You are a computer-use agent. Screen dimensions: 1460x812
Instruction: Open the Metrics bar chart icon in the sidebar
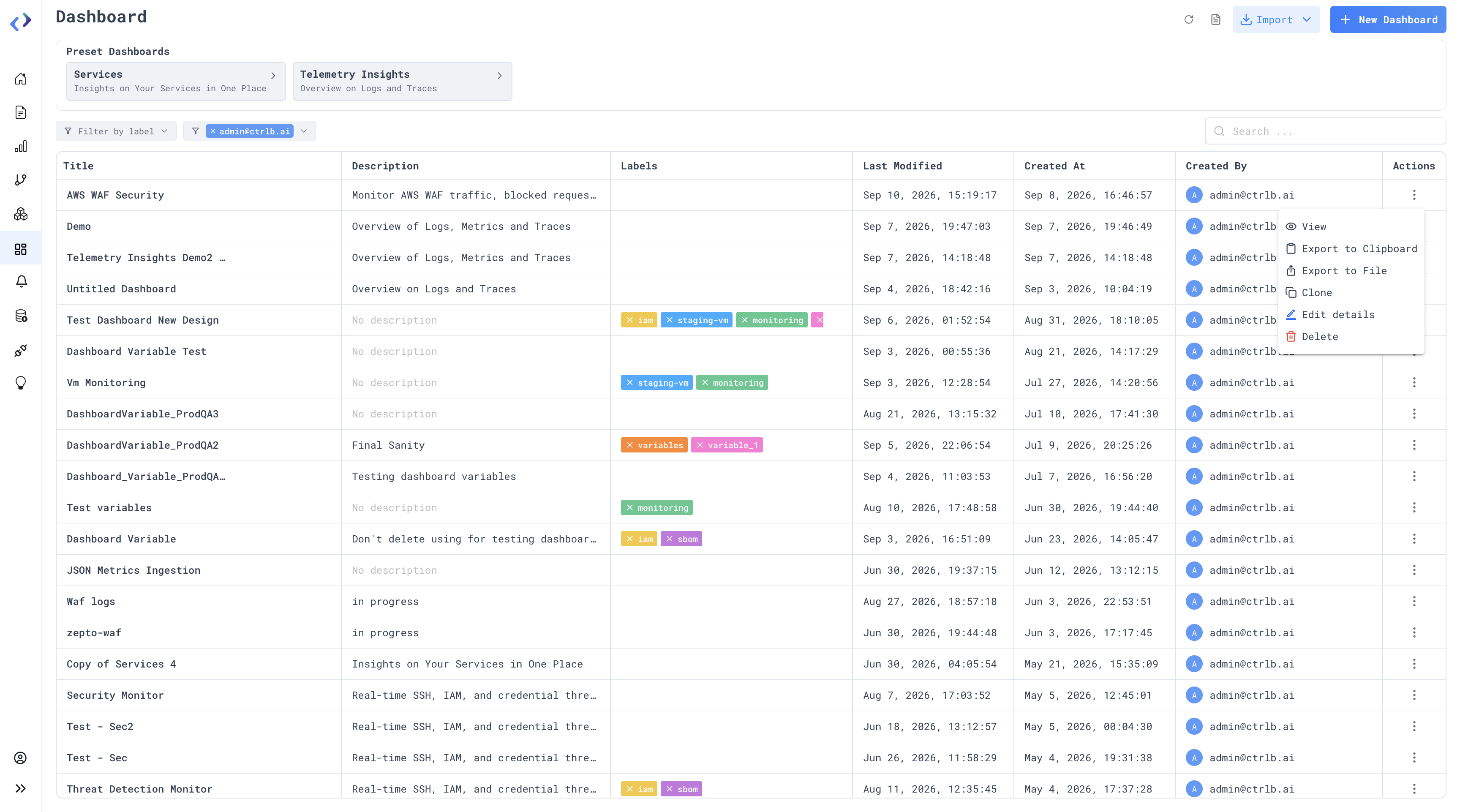pyautogui.click(x=21, y=146)
